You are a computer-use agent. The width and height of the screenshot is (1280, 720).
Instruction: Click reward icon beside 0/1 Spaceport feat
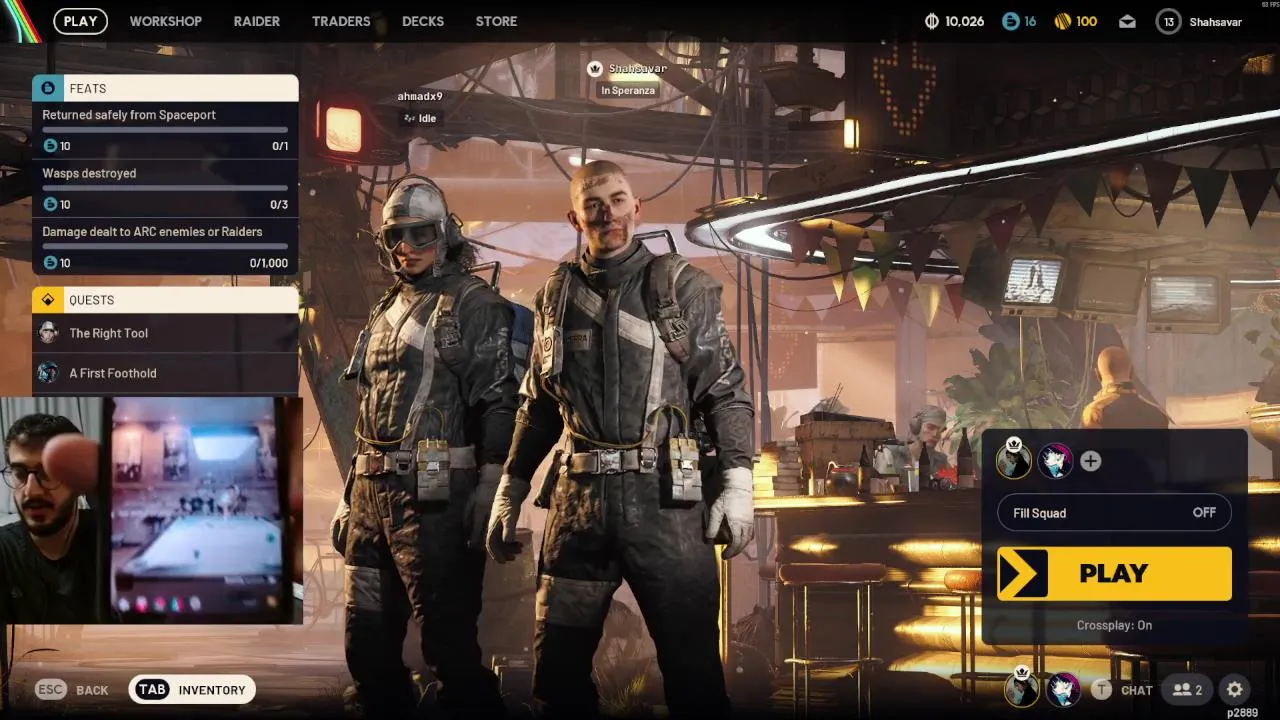[50, 146]
